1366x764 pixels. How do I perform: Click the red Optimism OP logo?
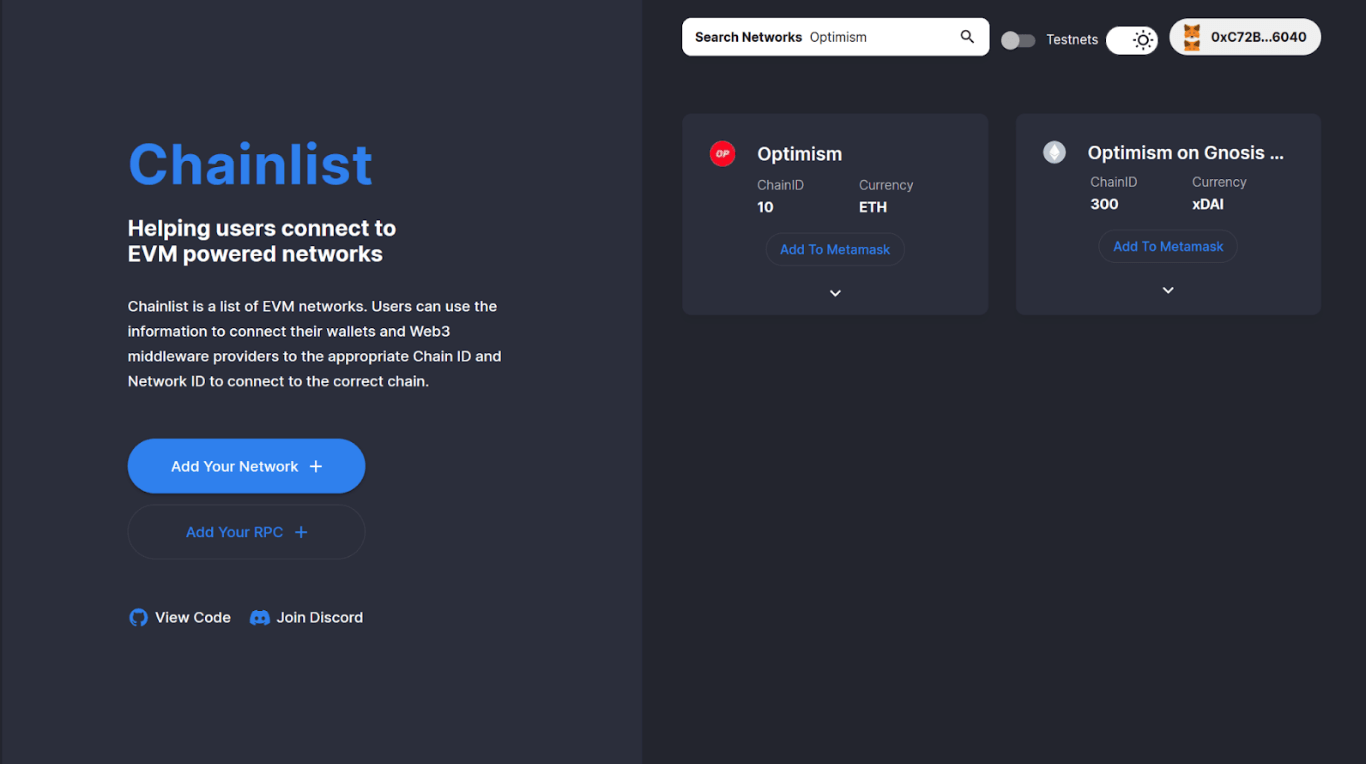(x=722, y=153)
